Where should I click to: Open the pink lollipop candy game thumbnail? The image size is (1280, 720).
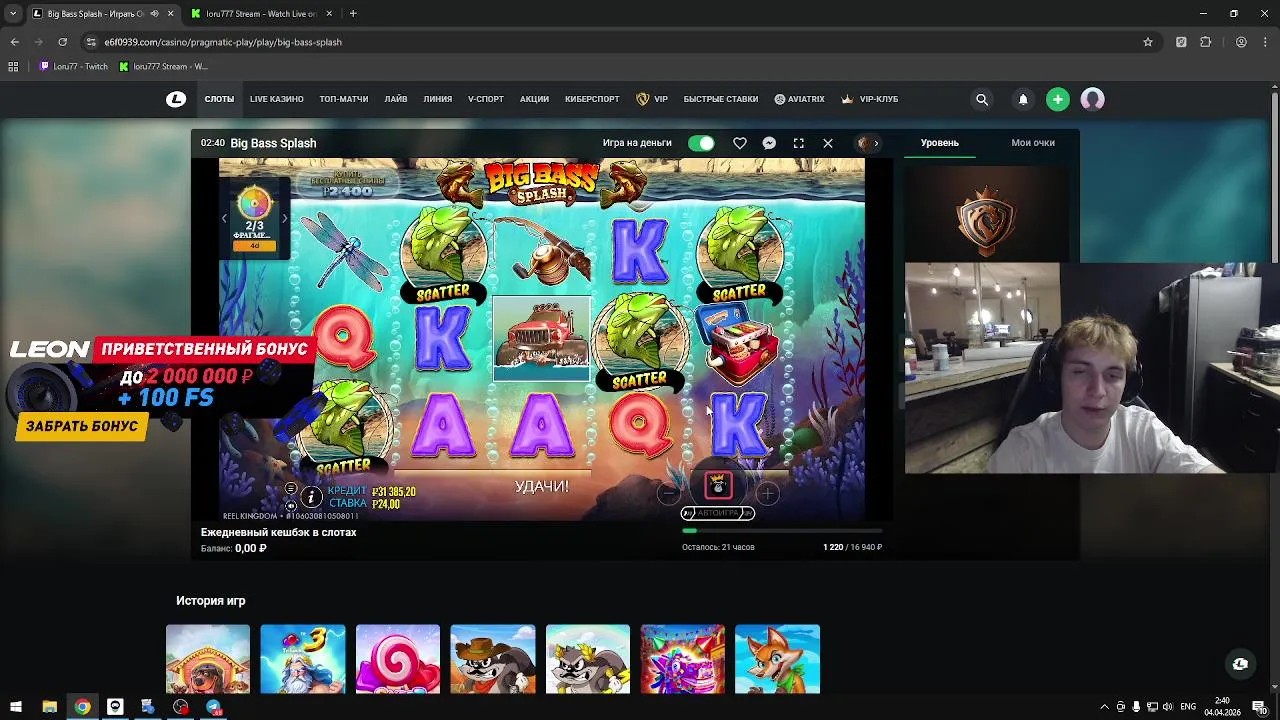tap(398, 659)
